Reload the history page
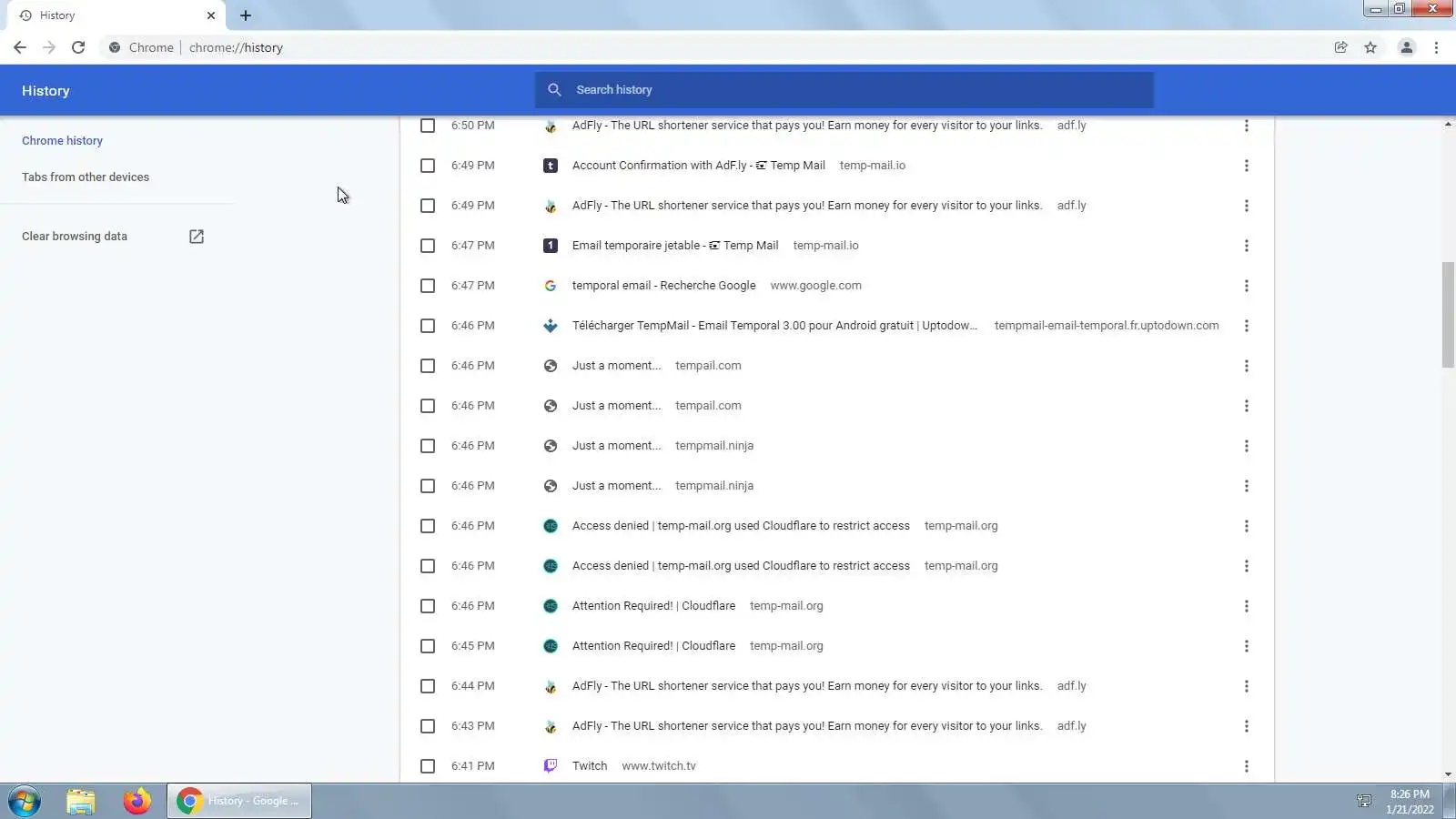 [78, 47]
